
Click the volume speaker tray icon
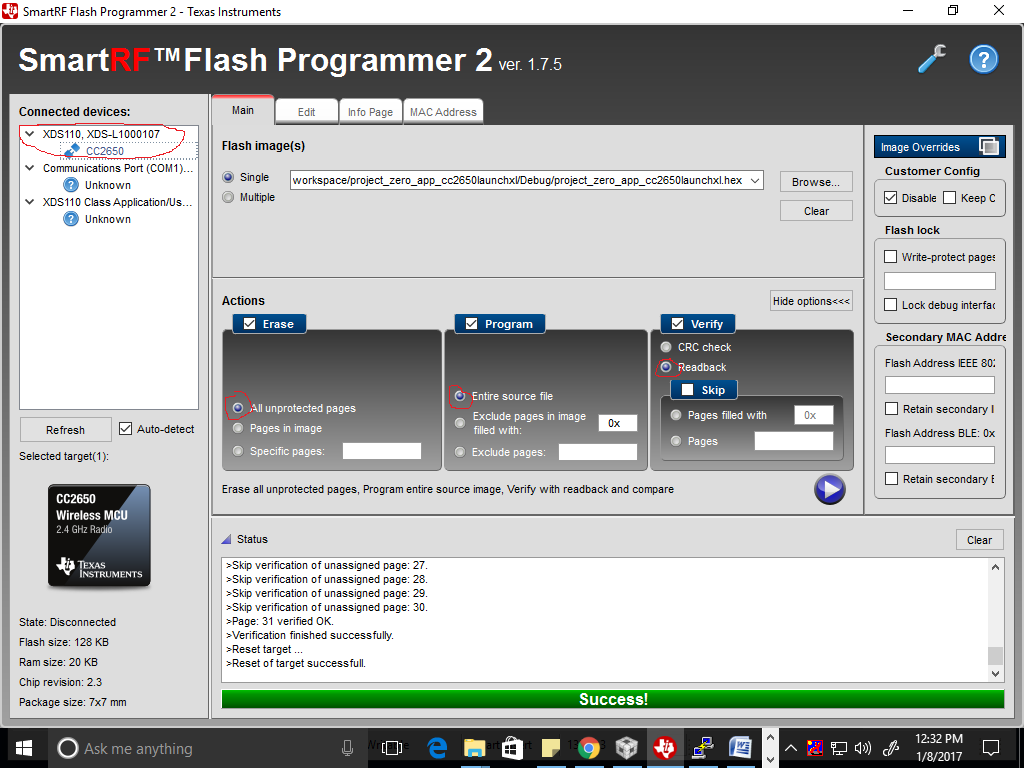[863, 748]
